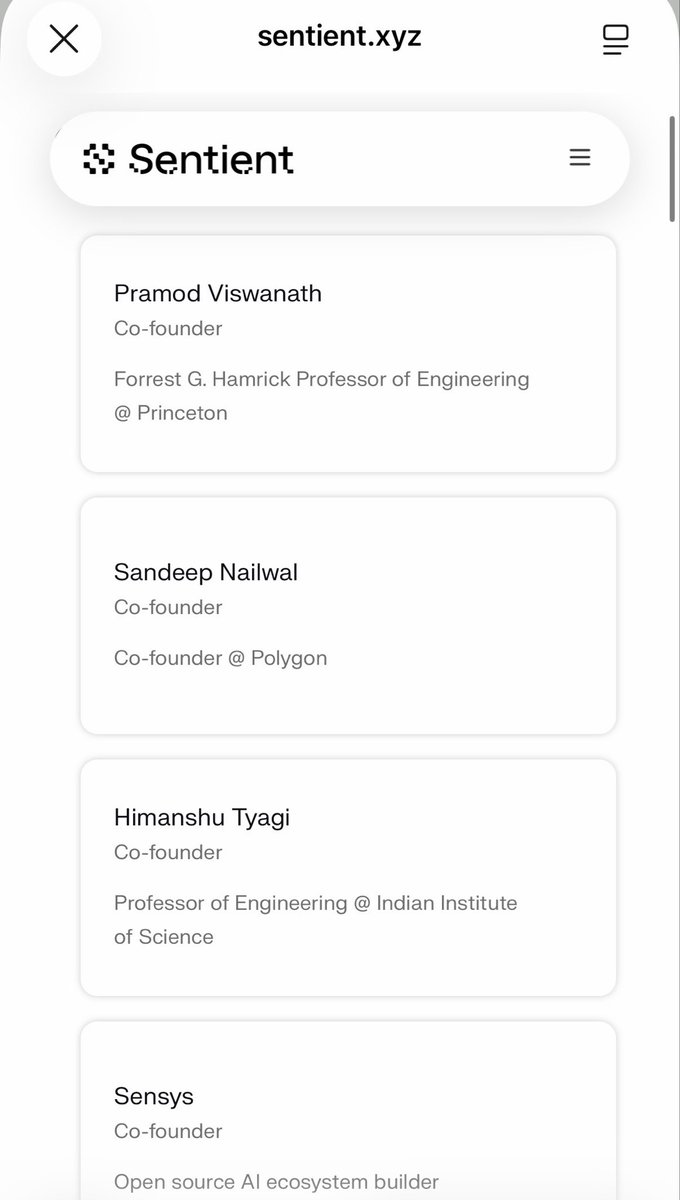Select Pramod Viswanath's name
The image size is (680, 1200).
[x=217, y=293]
